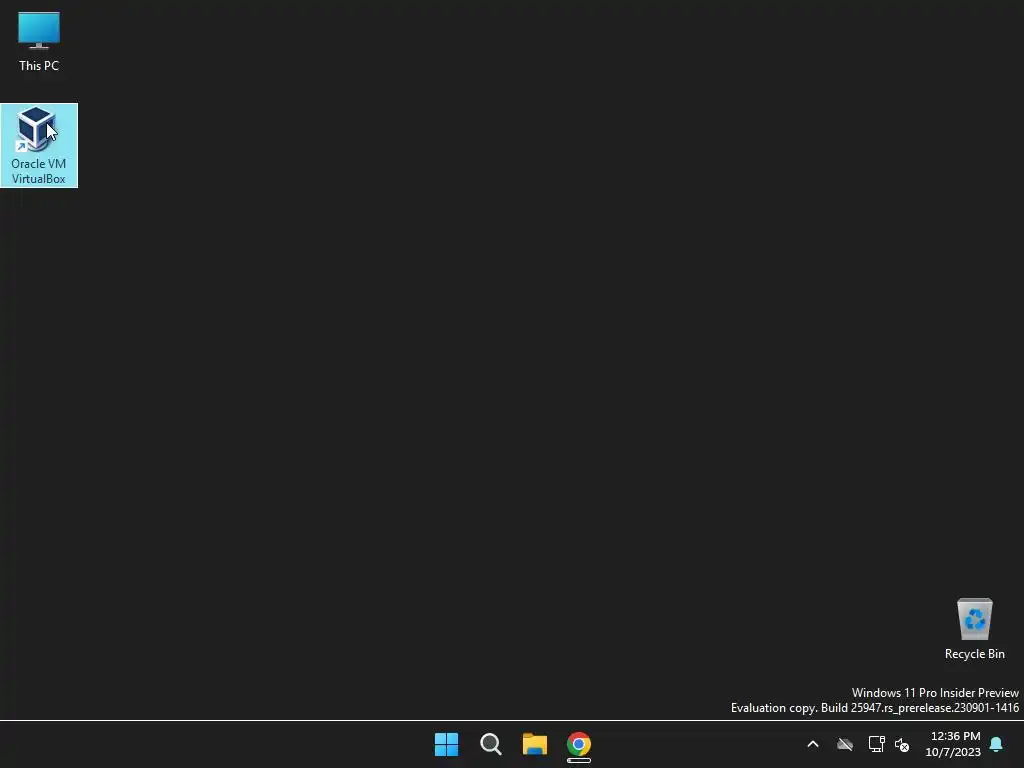Open the Windows Start menu

point(447,744)
